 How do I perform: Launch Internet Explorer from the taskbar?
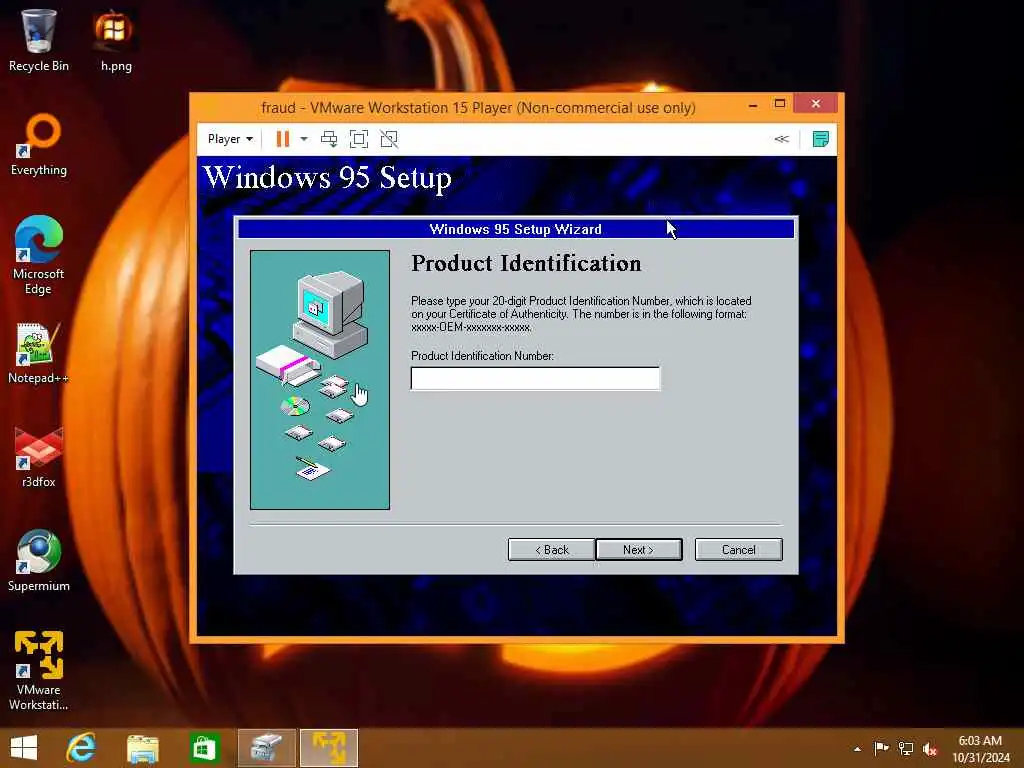[82, 748]
